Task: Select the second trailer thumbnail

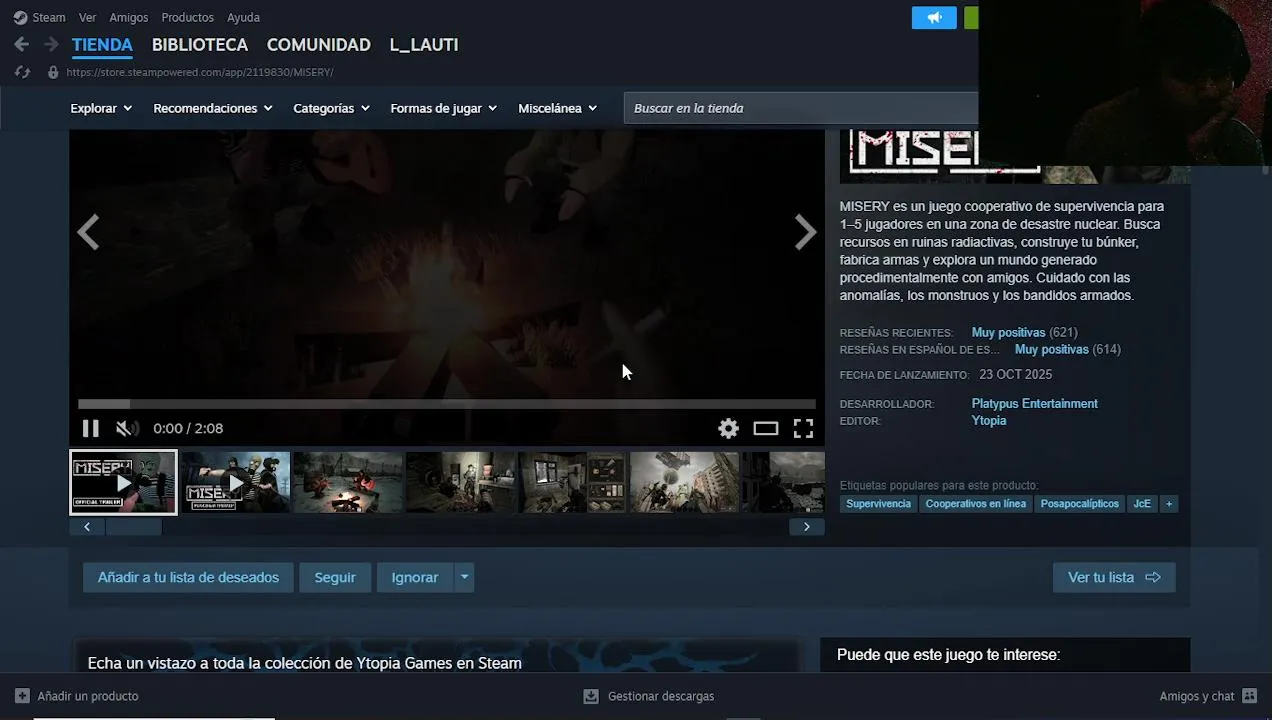Action: tap(235, 482)
